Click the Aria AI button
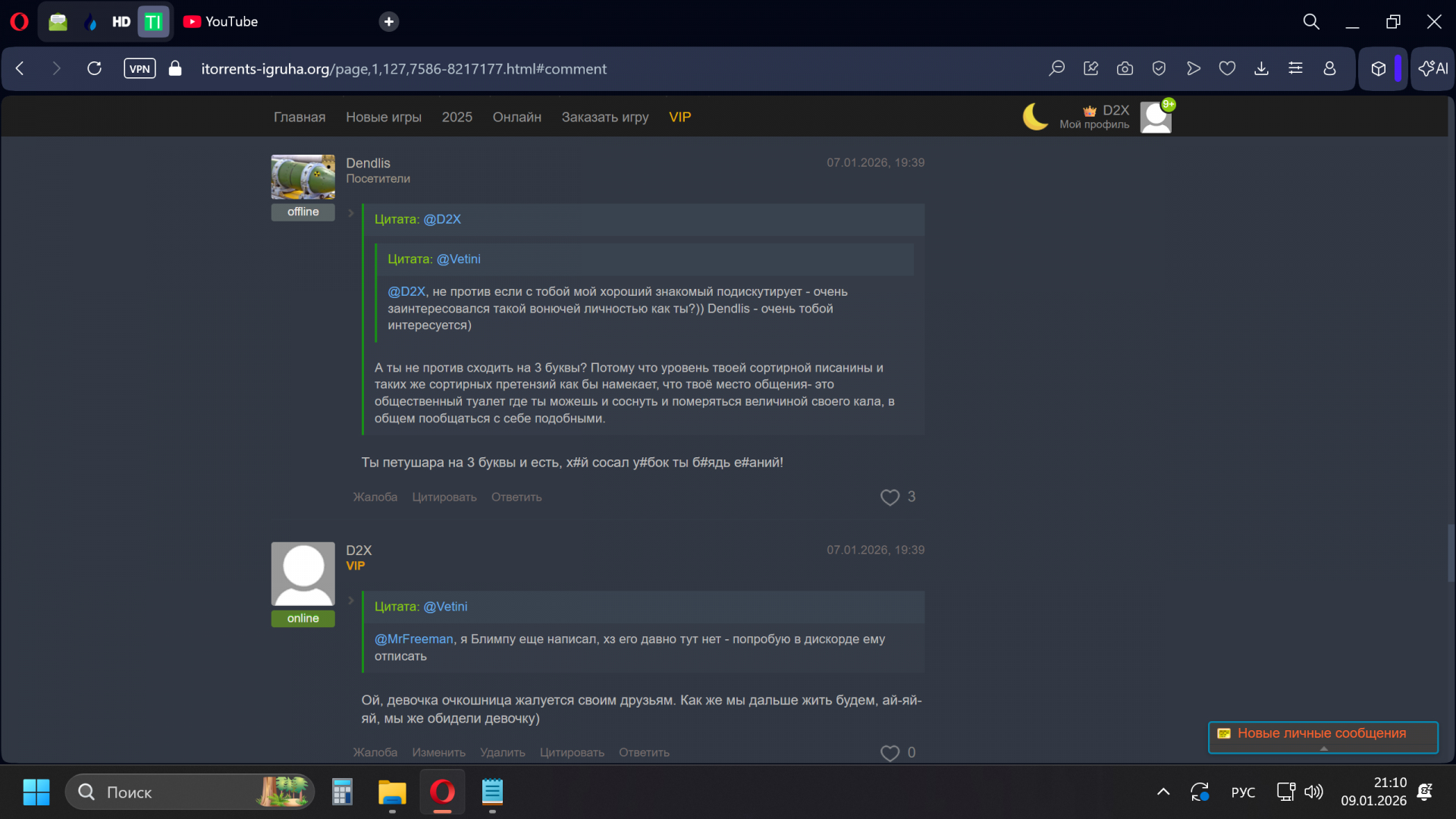This screenshot has width=1456, height=819. coord(1432,69)
